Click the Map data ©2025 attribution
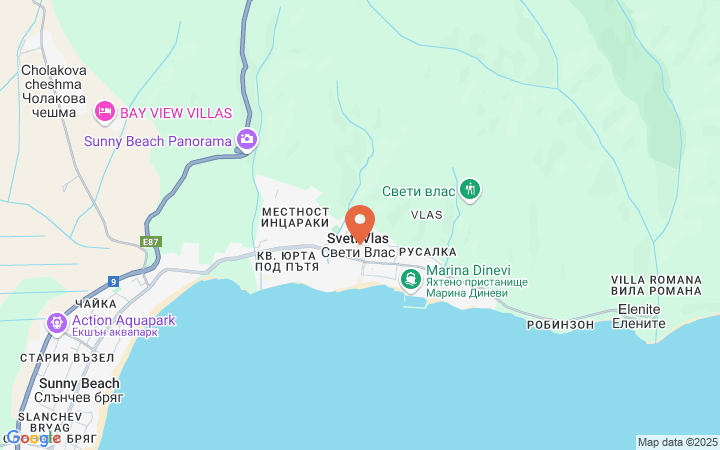This screenshot has width=720, height=450. (678, 443)
